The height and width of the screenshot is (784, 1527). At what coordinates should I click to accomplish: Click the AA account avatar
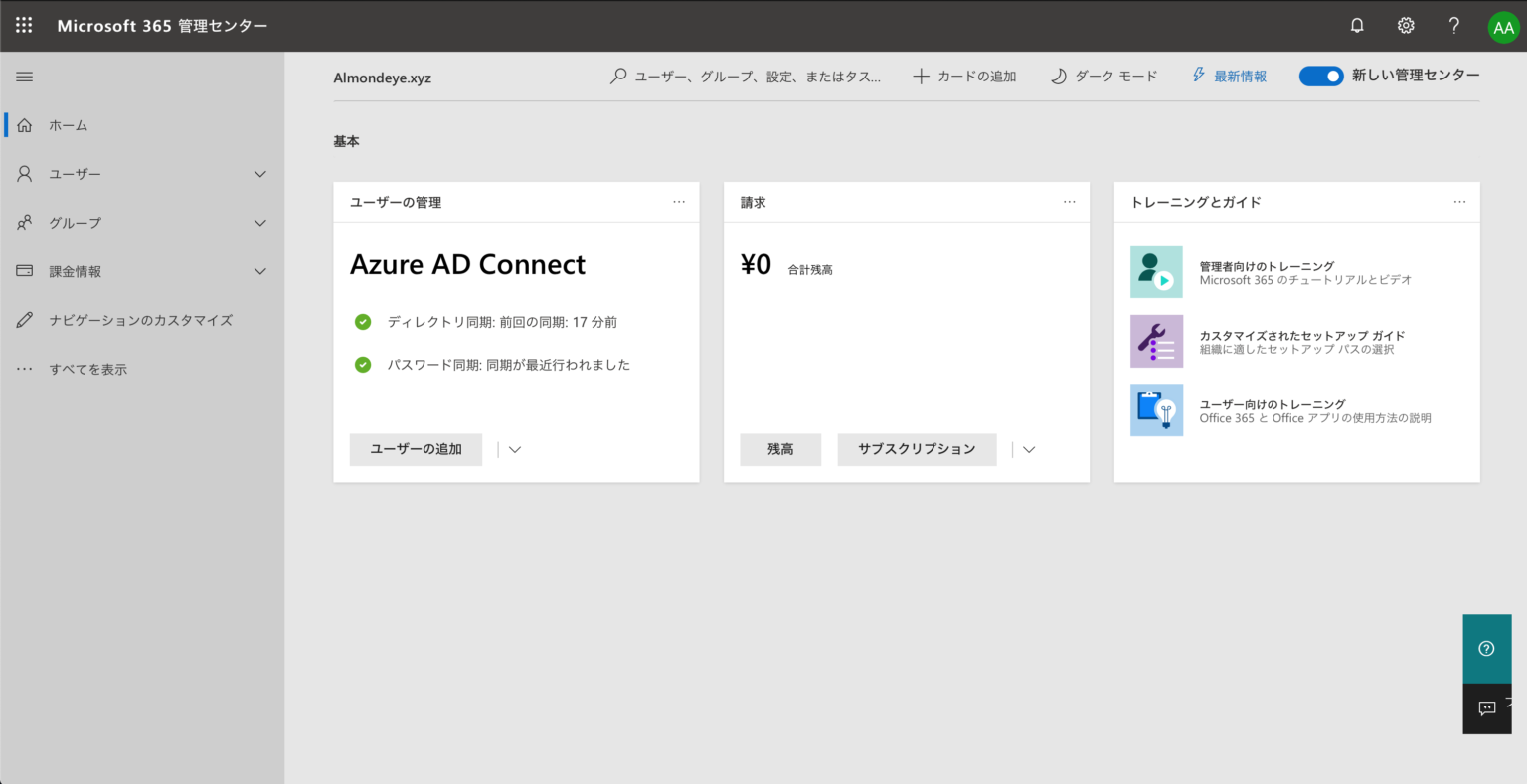(x=1503, y=25)
